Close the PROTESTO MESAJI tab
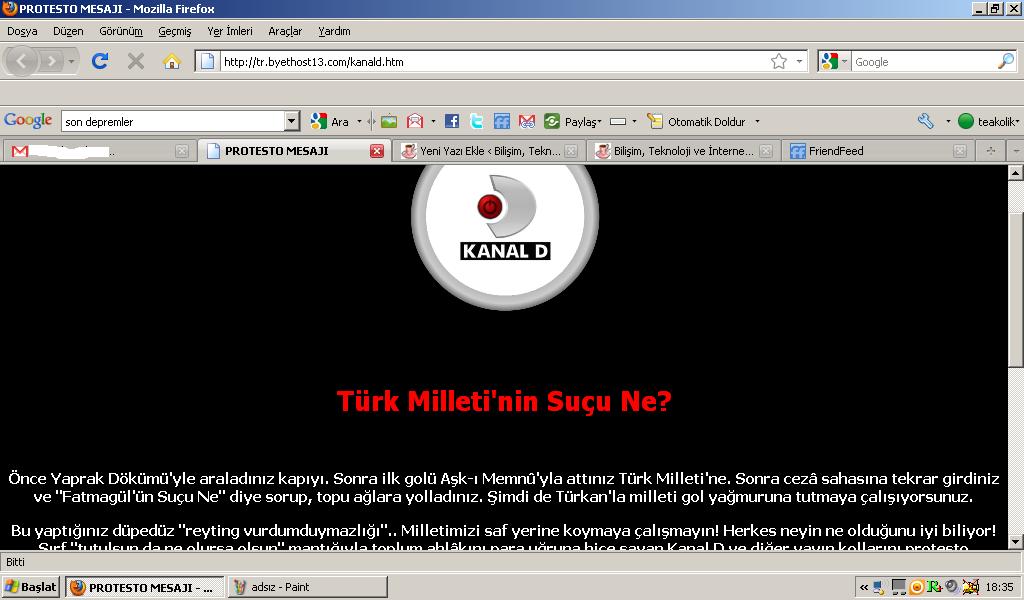Screen dimensions: 1024x600 (x=377, y=151)
